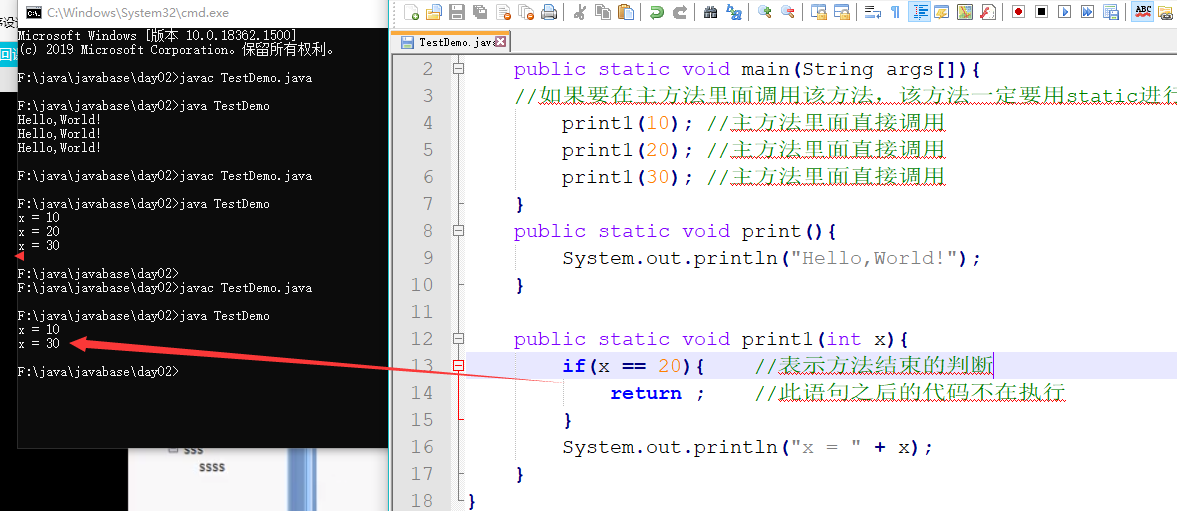
Task: Click the Open file folder icon
Action: point(434,12)
